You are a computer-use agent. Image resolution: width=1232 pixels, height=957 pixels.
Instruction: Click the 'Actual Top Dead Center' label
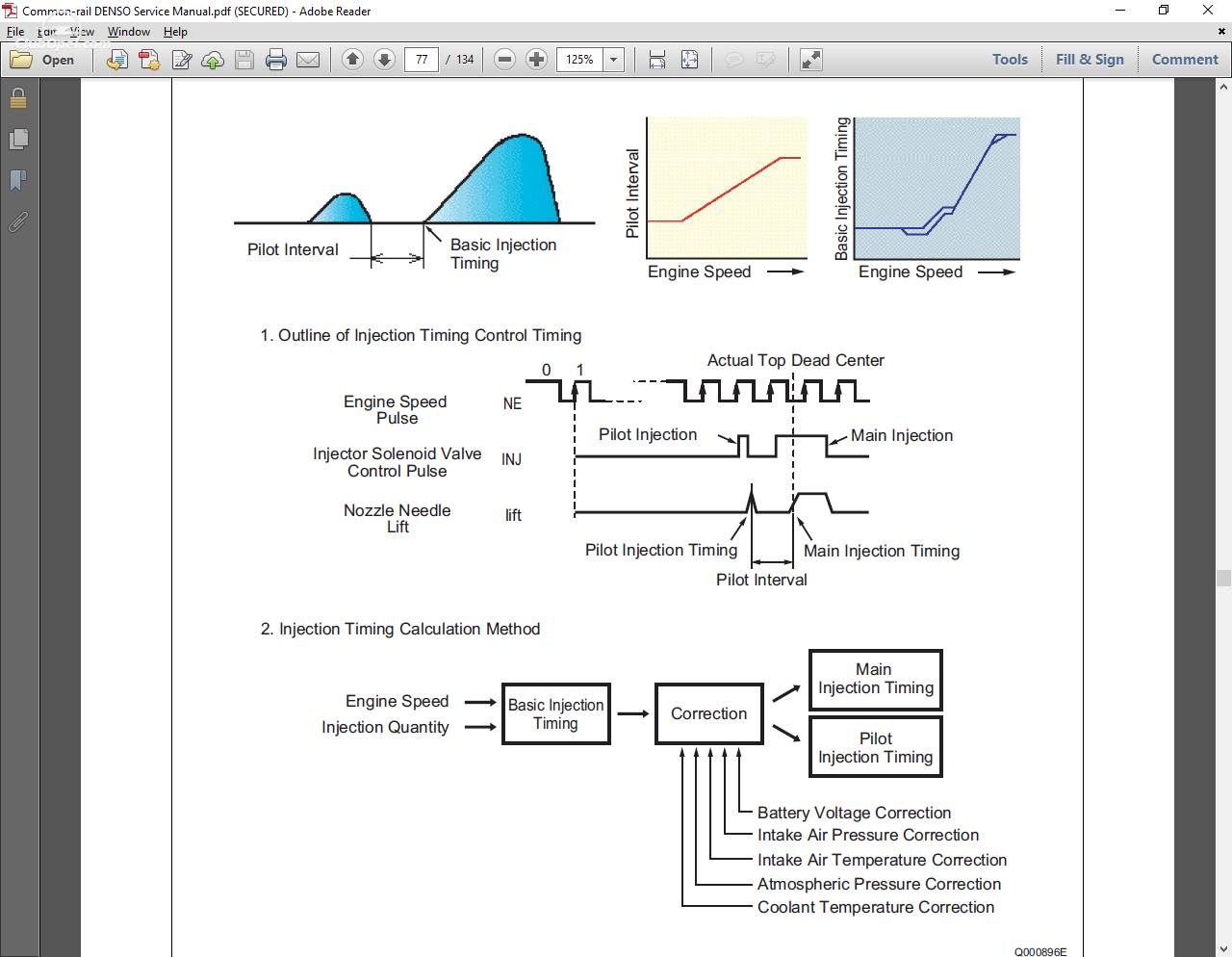(796, 360)
